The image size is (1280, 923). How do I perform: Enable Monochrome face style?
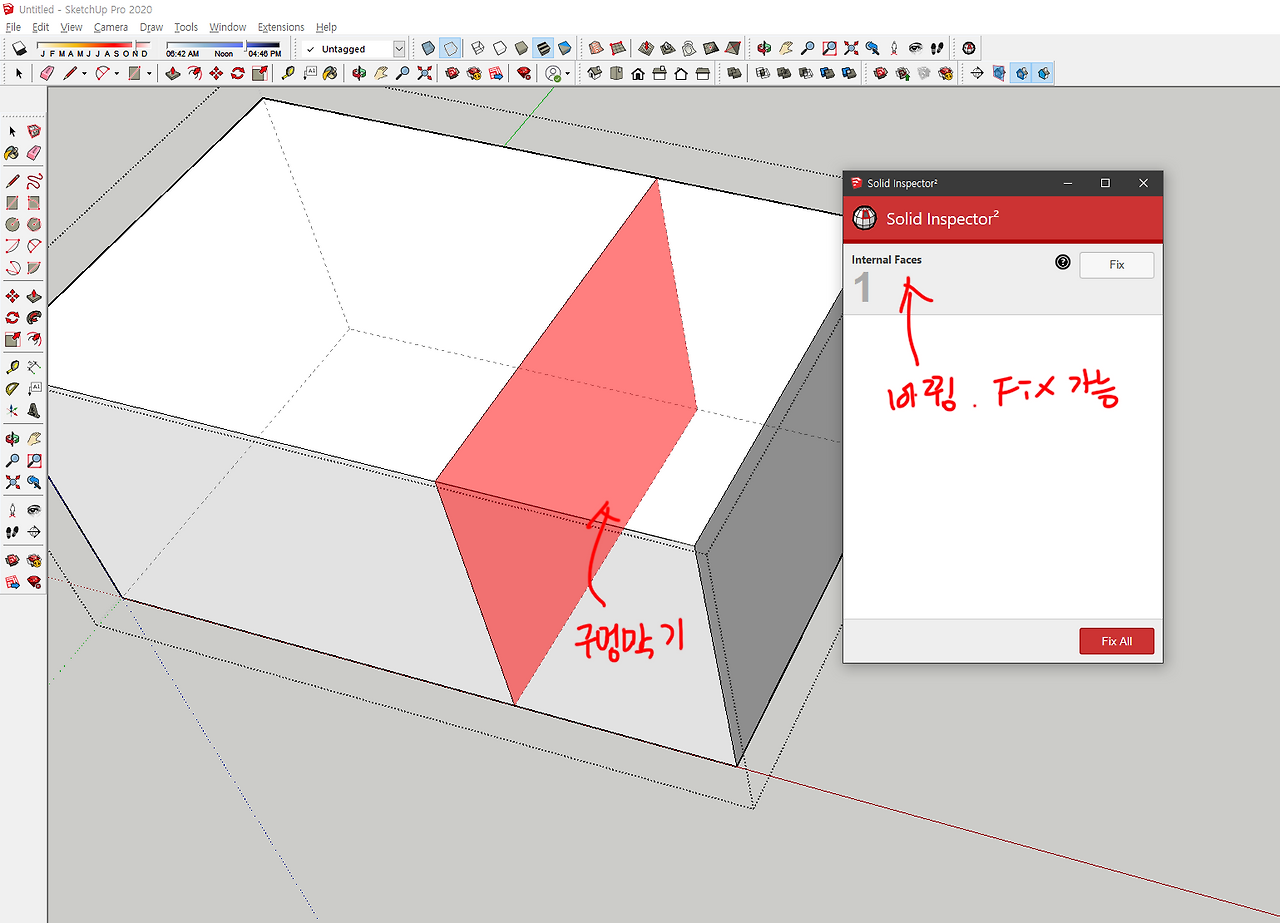563,47
